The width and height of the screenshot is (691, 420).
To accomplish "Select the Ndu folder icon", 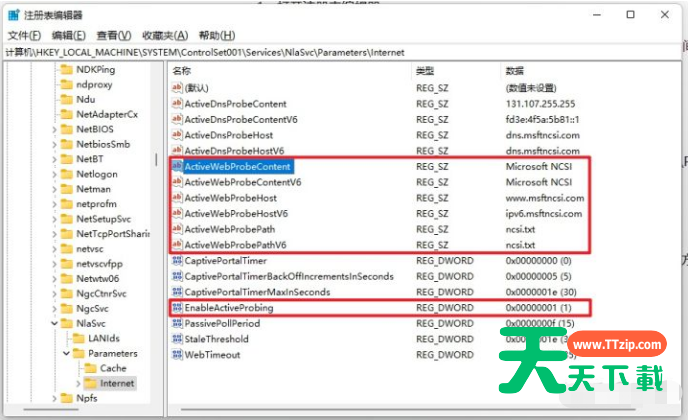I will [67, 100].
